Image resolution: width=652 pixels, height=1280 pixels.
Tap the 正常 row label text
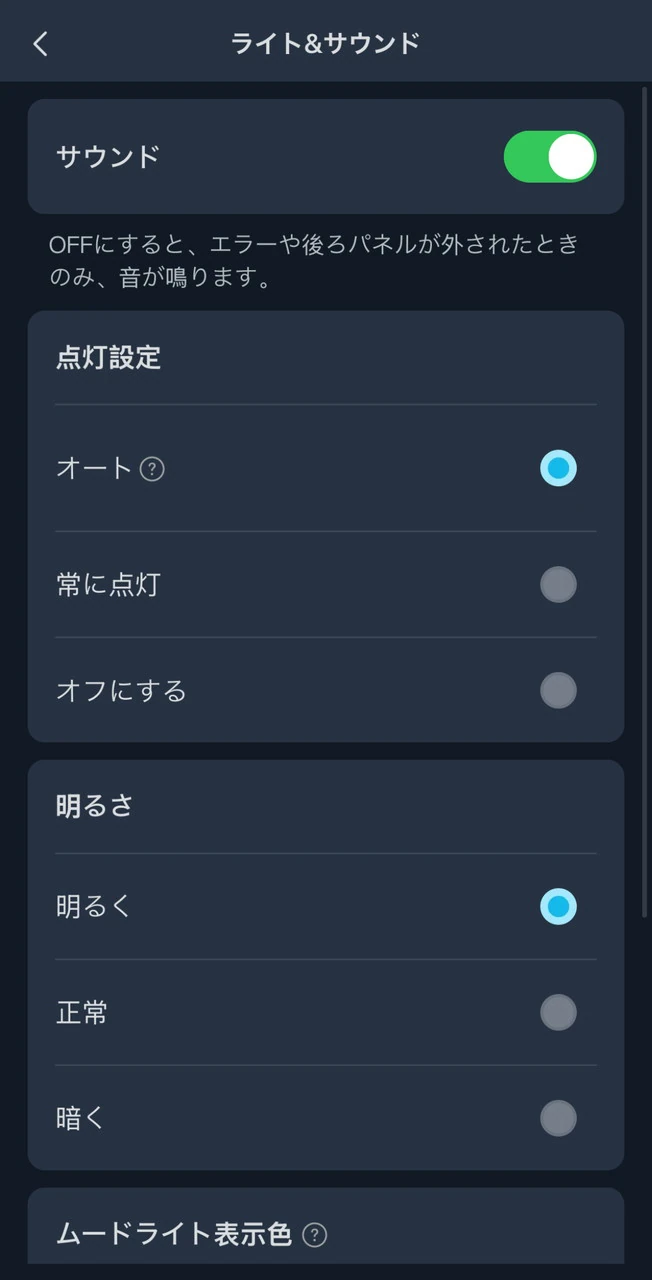82,1012
